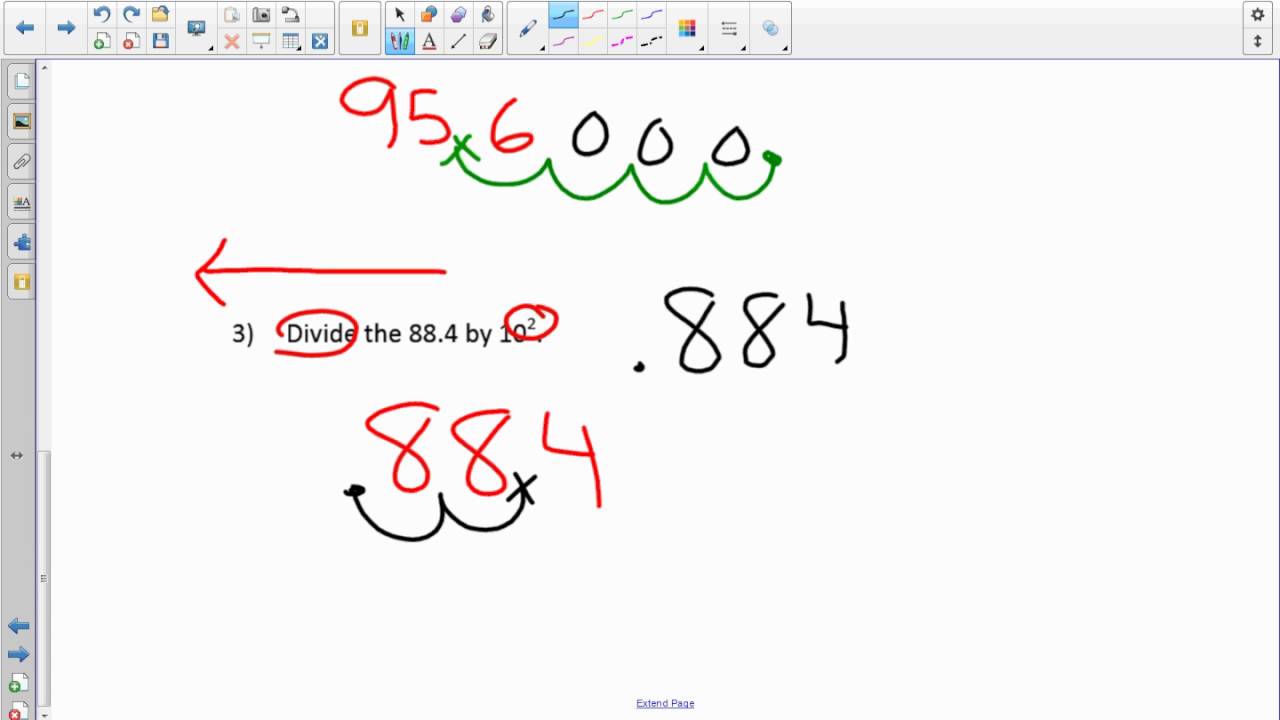
Task: Open the document camera tool
Action: click(290, 14)
